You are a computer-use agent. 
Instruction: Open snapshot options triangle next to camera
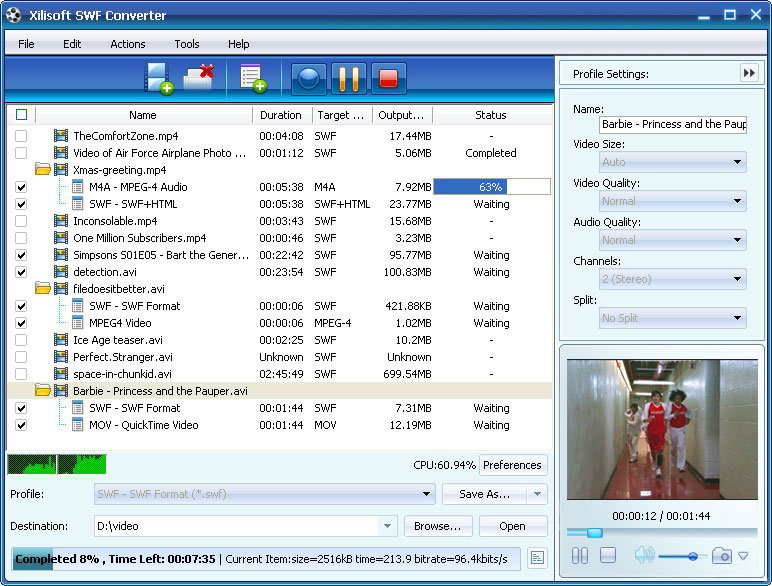(743, 556)
